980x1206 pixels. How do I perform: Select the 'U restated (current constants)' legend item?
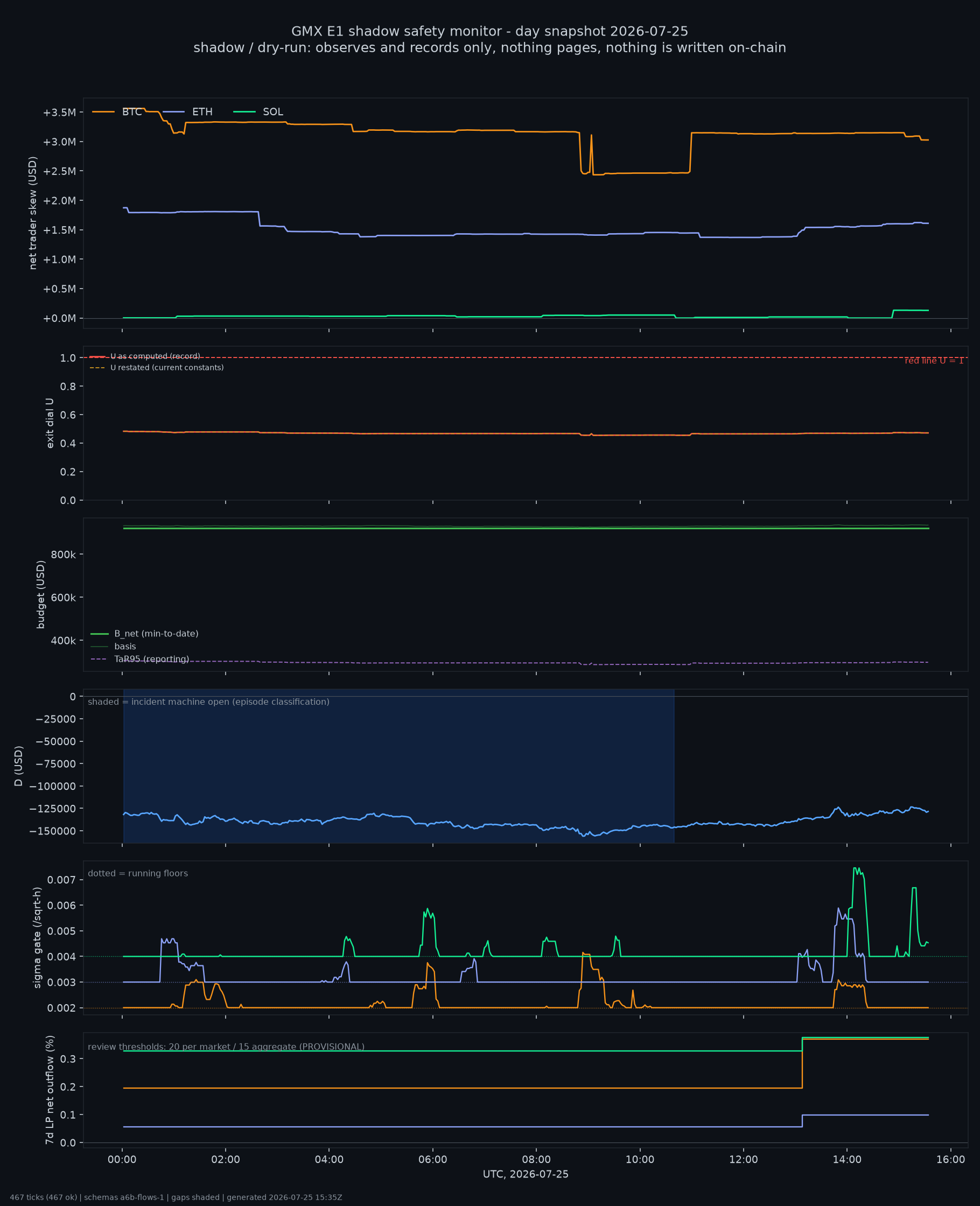pyautogui.click(x=156, y=367)
